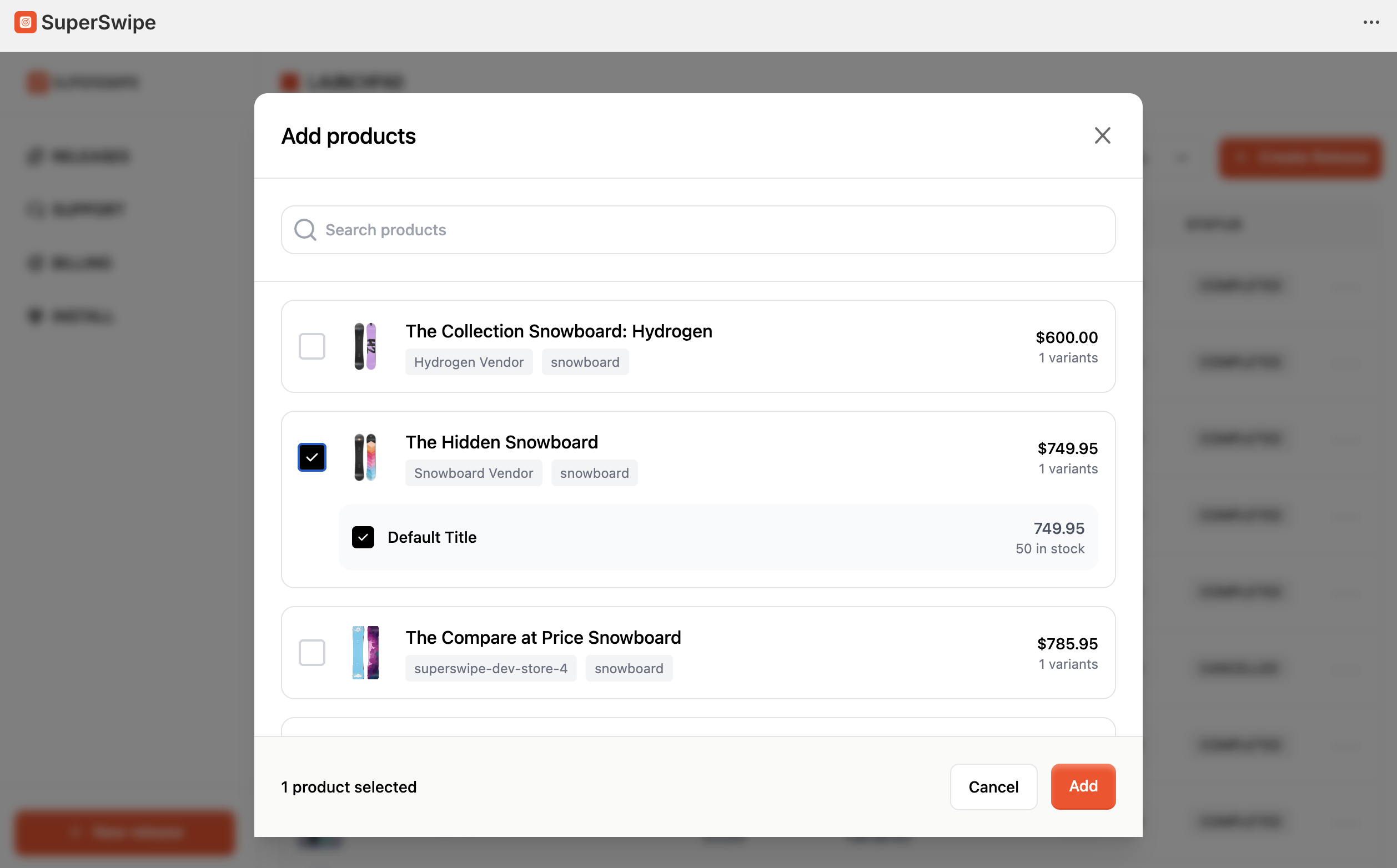The image size is (1397, 868).
Task: Click '1 variants' under $749.95
Action: pos(1068,468)
